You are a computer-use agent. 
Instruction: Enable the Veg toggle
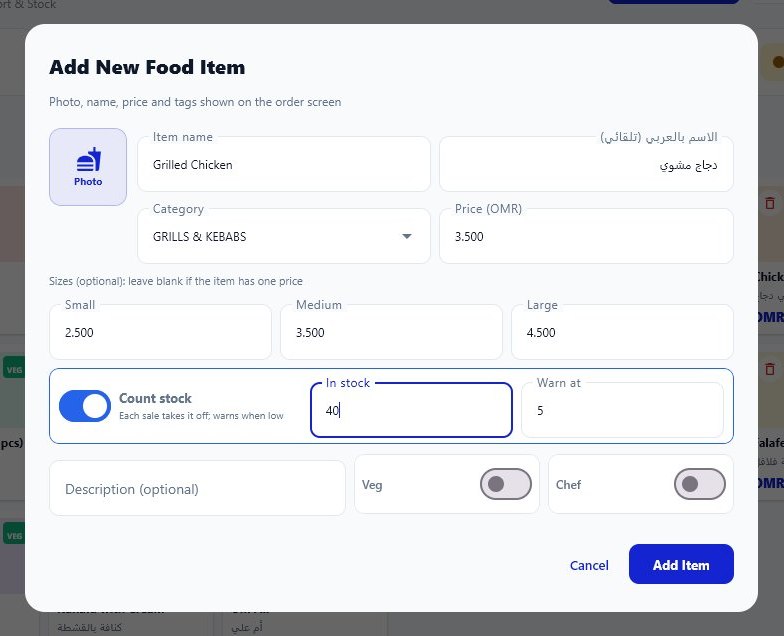506,484
